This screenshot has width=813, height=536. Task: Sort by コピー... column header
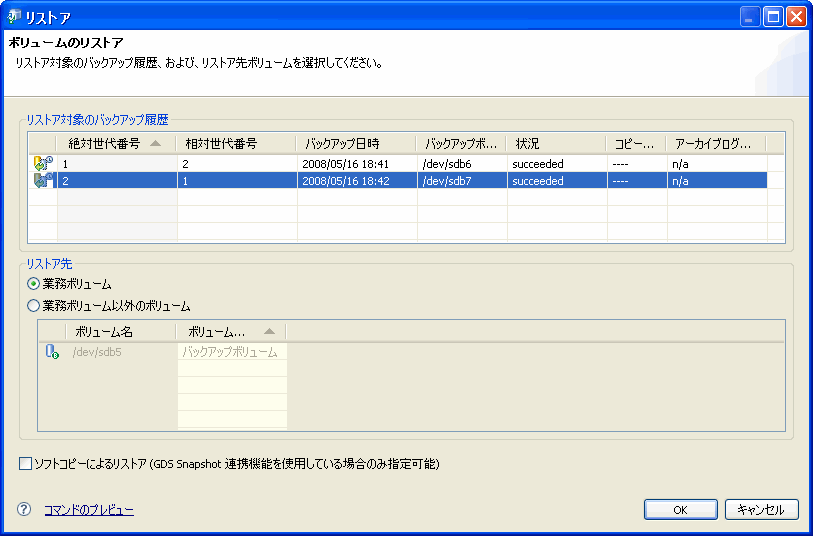pyautogui.click(x=636, y=144)
